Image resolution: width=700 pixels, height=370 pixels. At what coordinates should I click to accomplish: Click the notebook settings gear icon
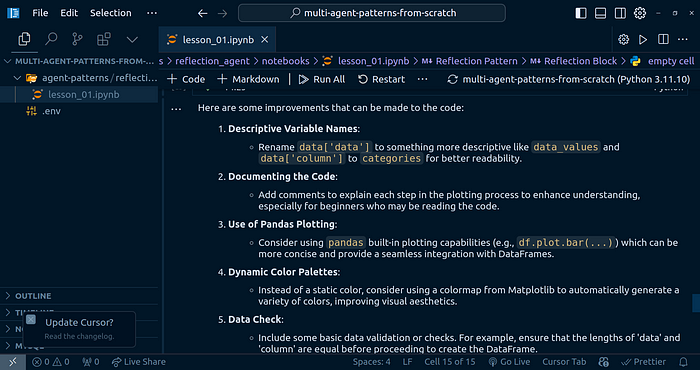623,40
